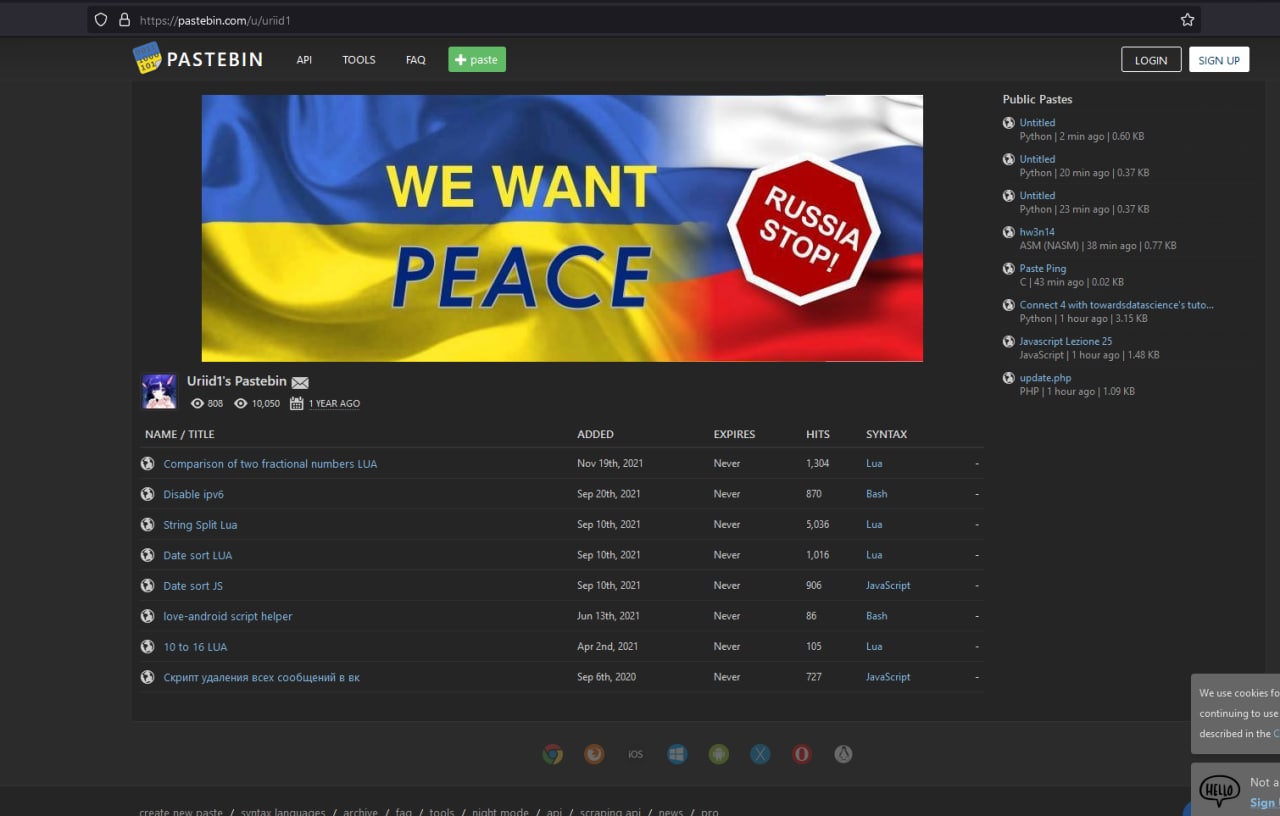This screenshot has width=1280, height=816.
Task: Open the Chrome extension icon in footer
Action: point(552,754)
